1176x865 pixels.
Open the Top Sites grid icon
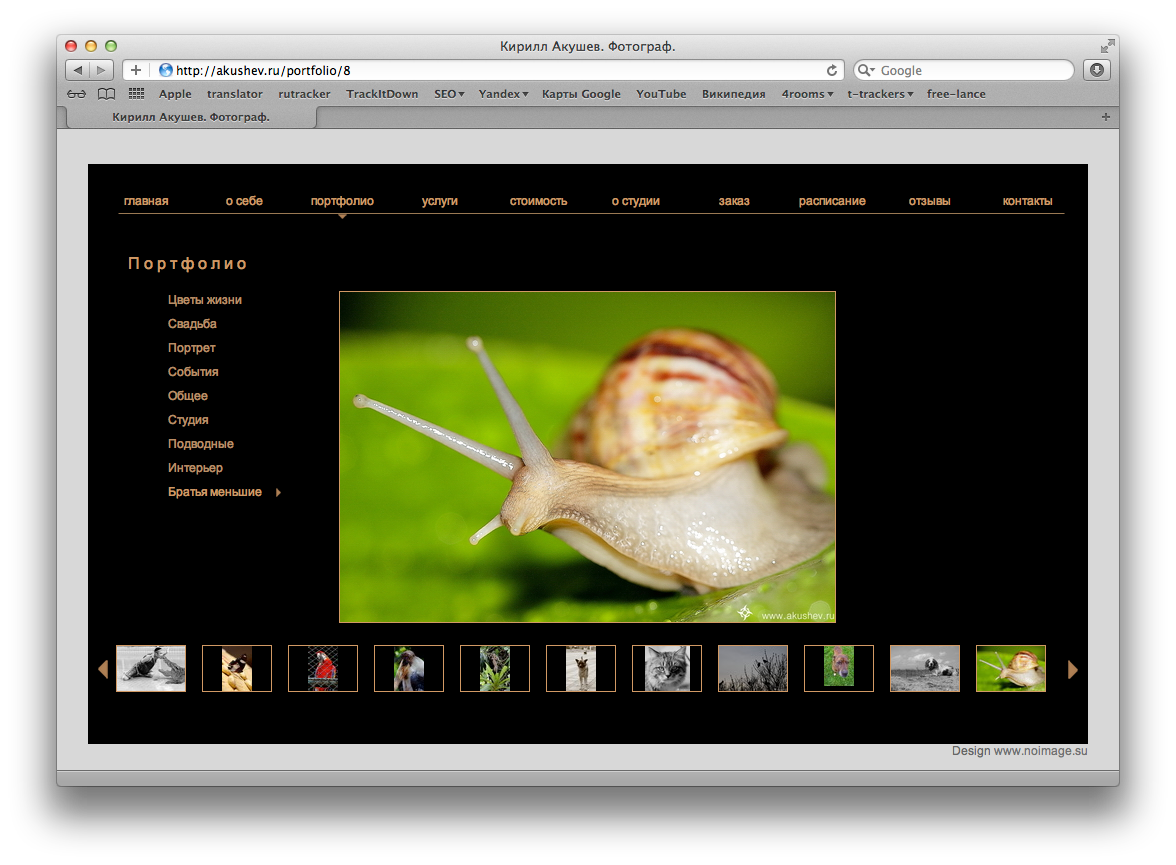pos(137,94)
